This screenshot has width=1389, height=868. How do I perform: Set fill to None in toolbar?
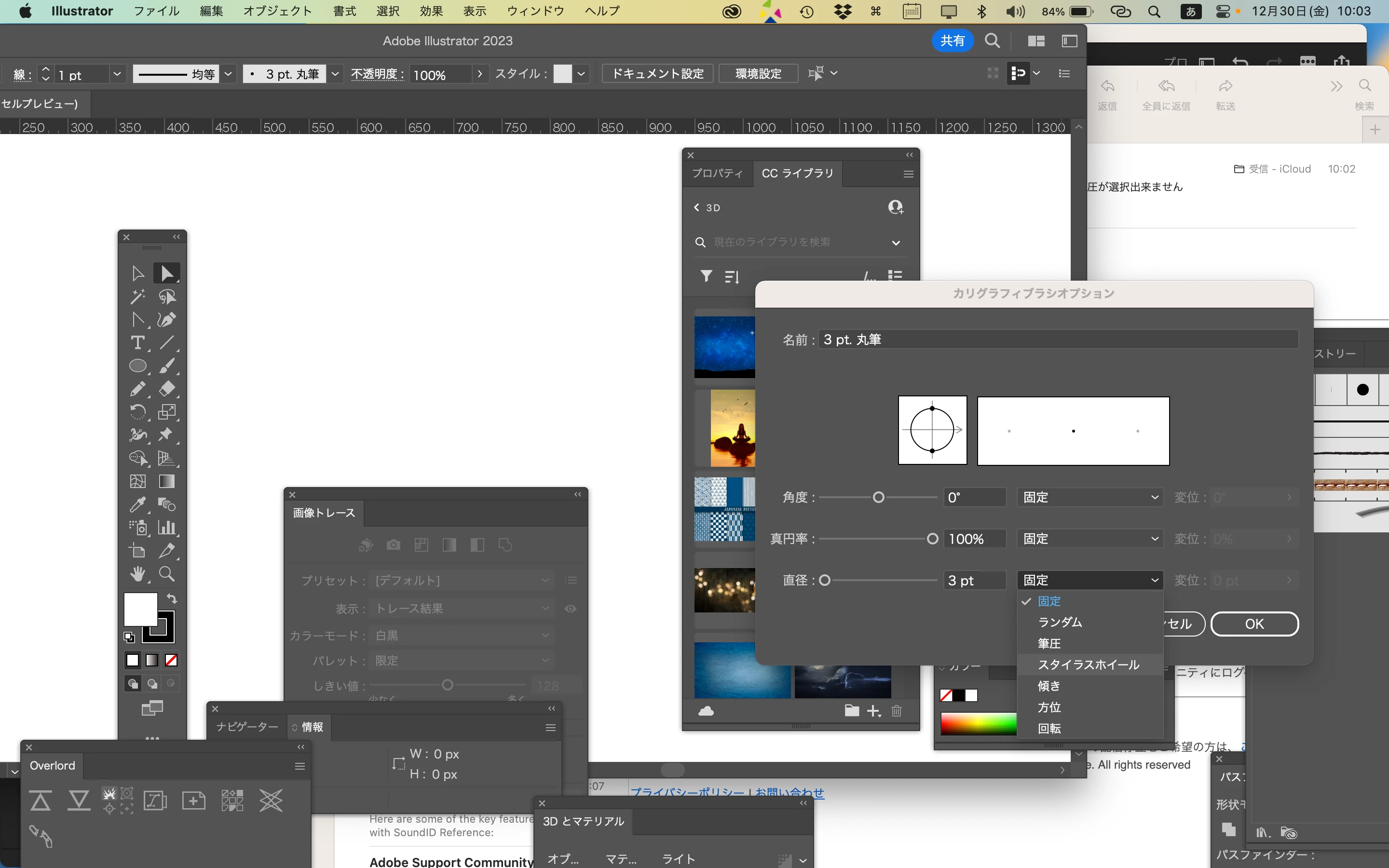pos(171,660)
